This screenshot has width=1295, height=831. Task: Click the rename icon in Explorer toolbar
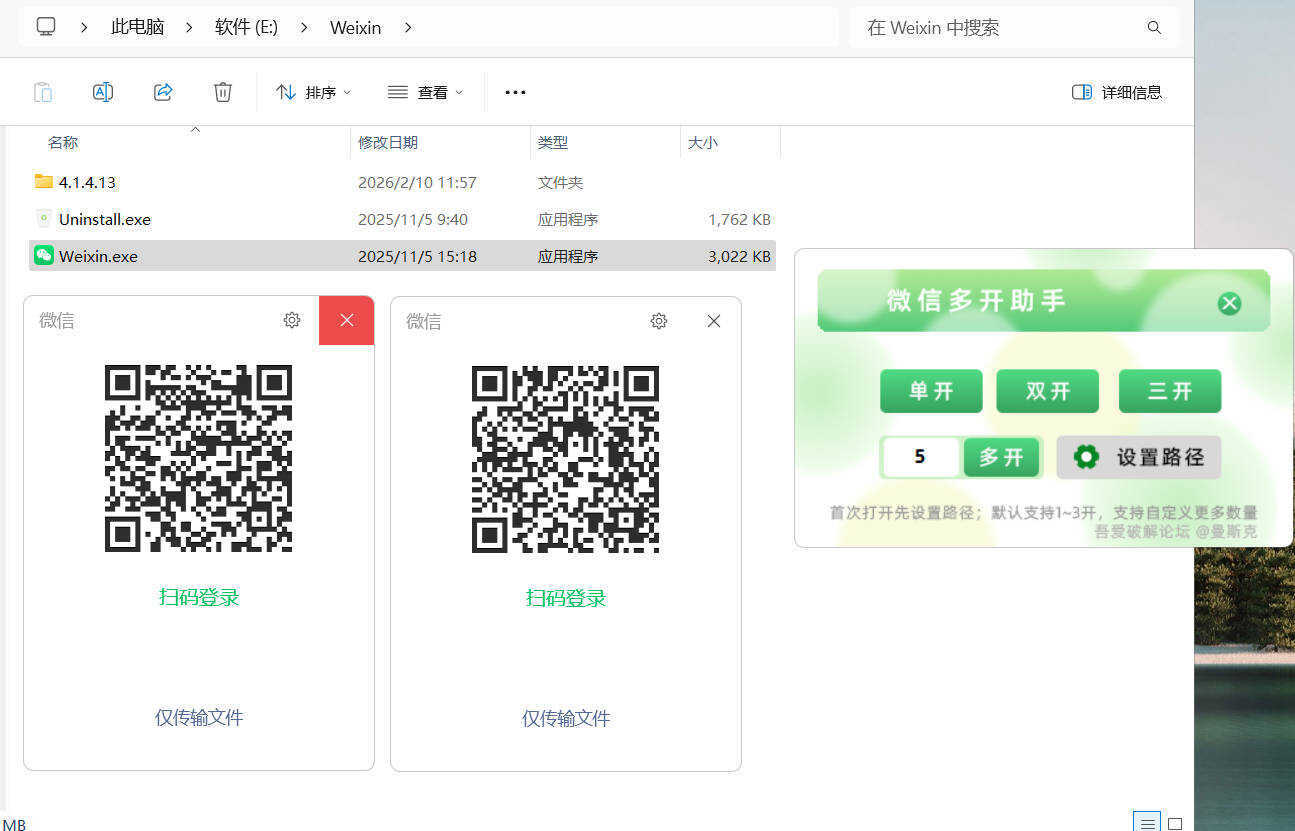(103, 92)
